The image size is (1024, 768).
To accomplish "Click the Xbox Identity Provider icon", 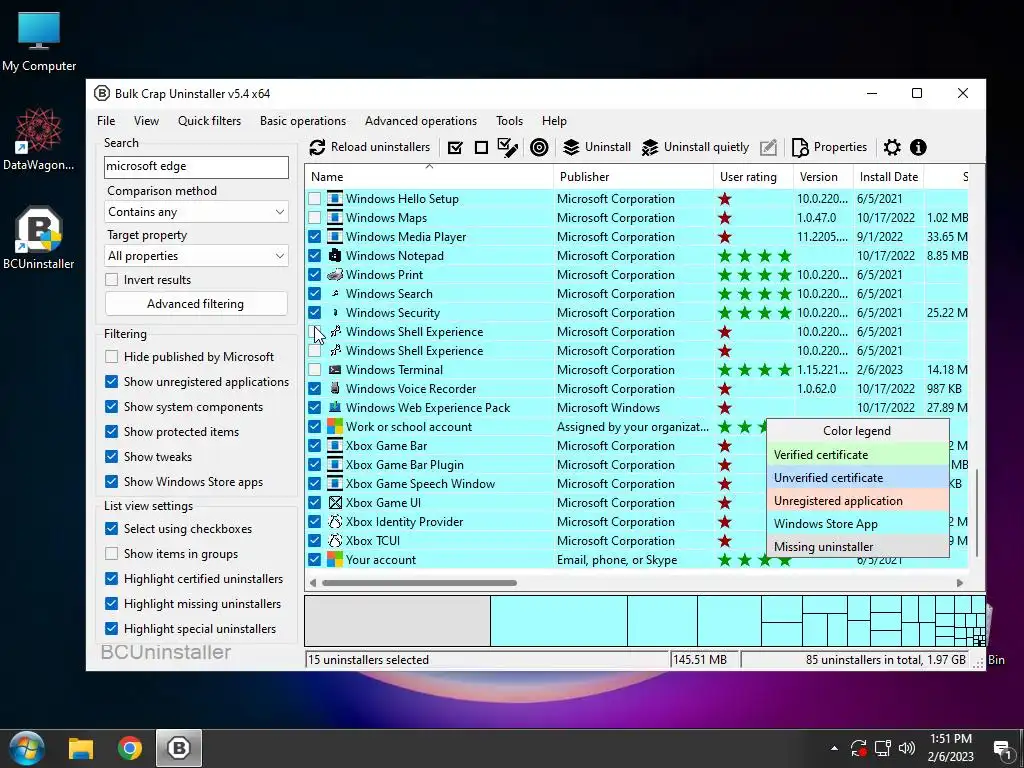I will (334, 521).
